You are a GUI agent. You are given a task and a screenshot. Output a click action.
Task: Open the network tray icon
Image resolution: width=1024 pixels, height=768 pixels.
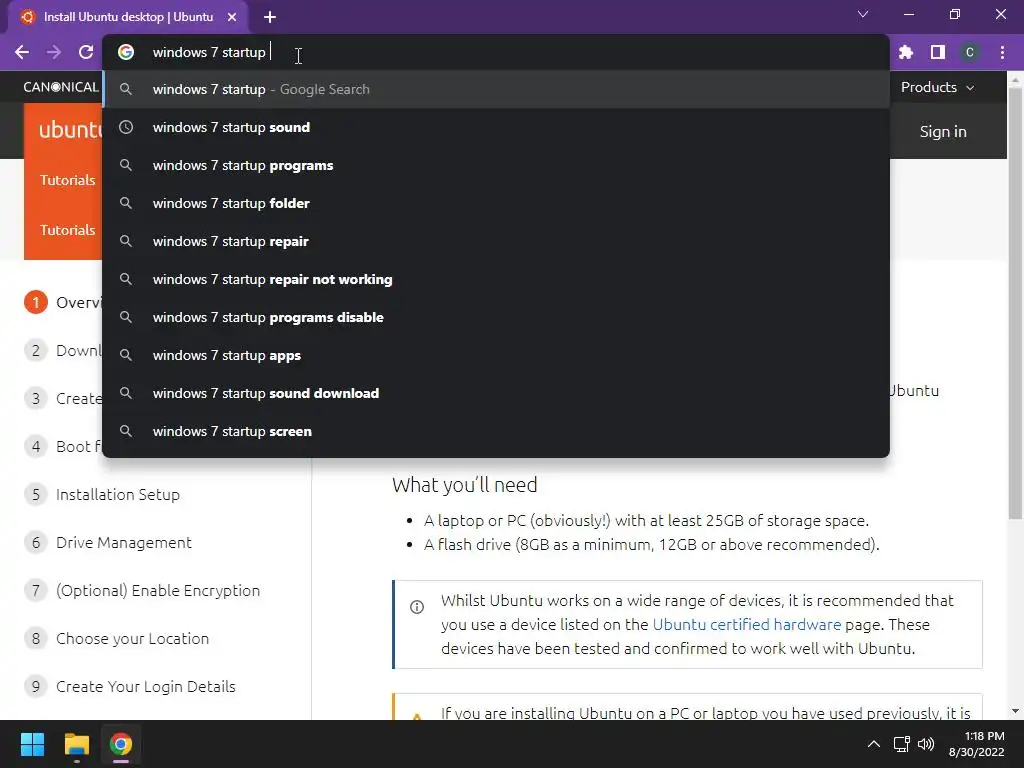(x=902, y=744)
